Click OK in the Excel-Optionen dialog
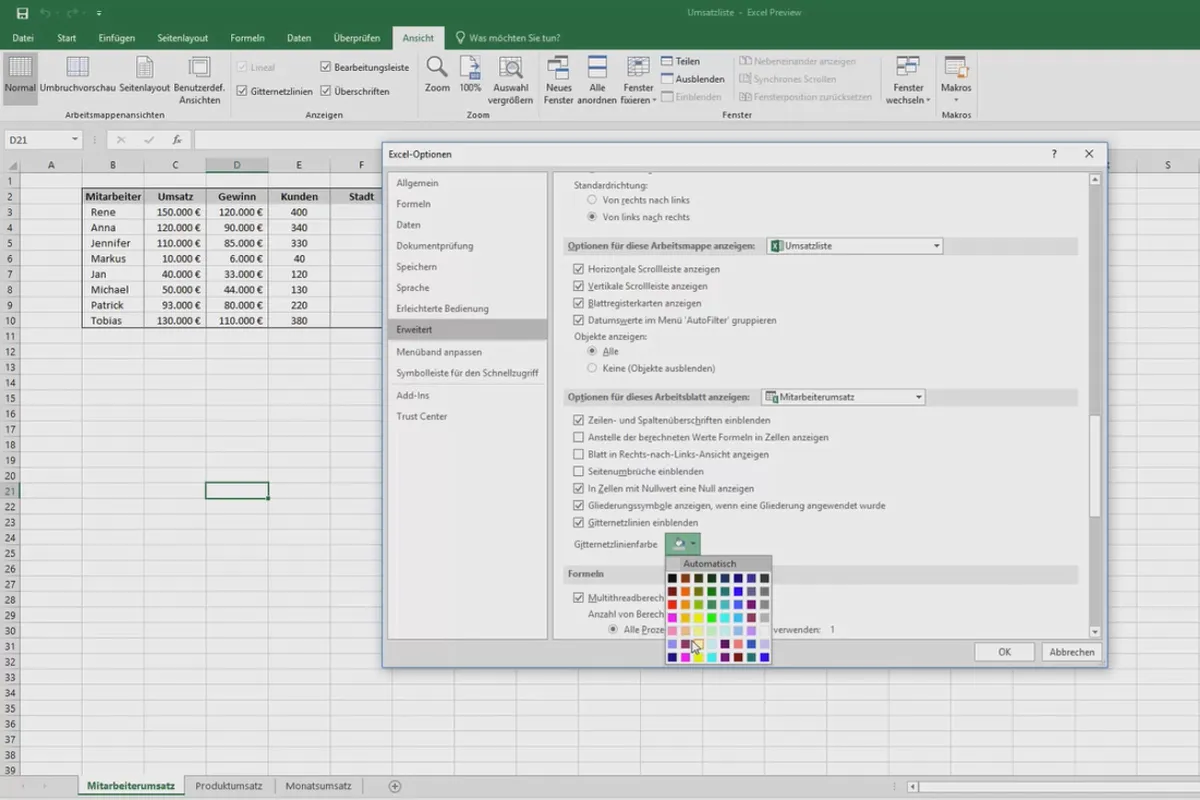 [1004, 651]
